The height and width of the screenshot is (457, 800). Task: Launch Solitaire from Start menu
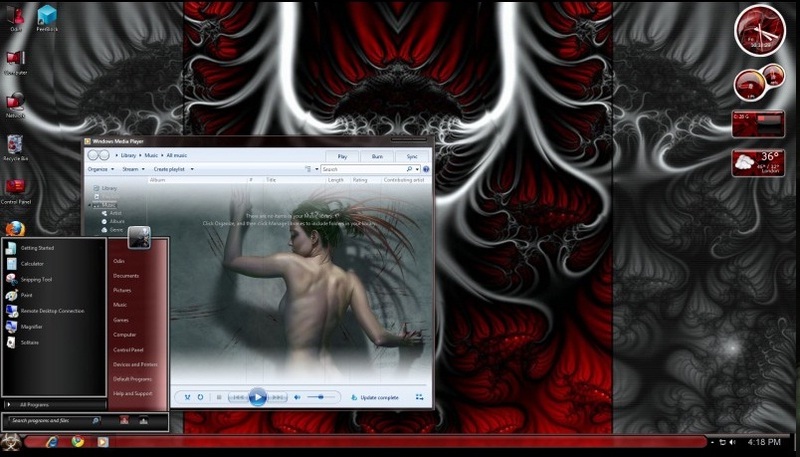[x=54, y=342]
